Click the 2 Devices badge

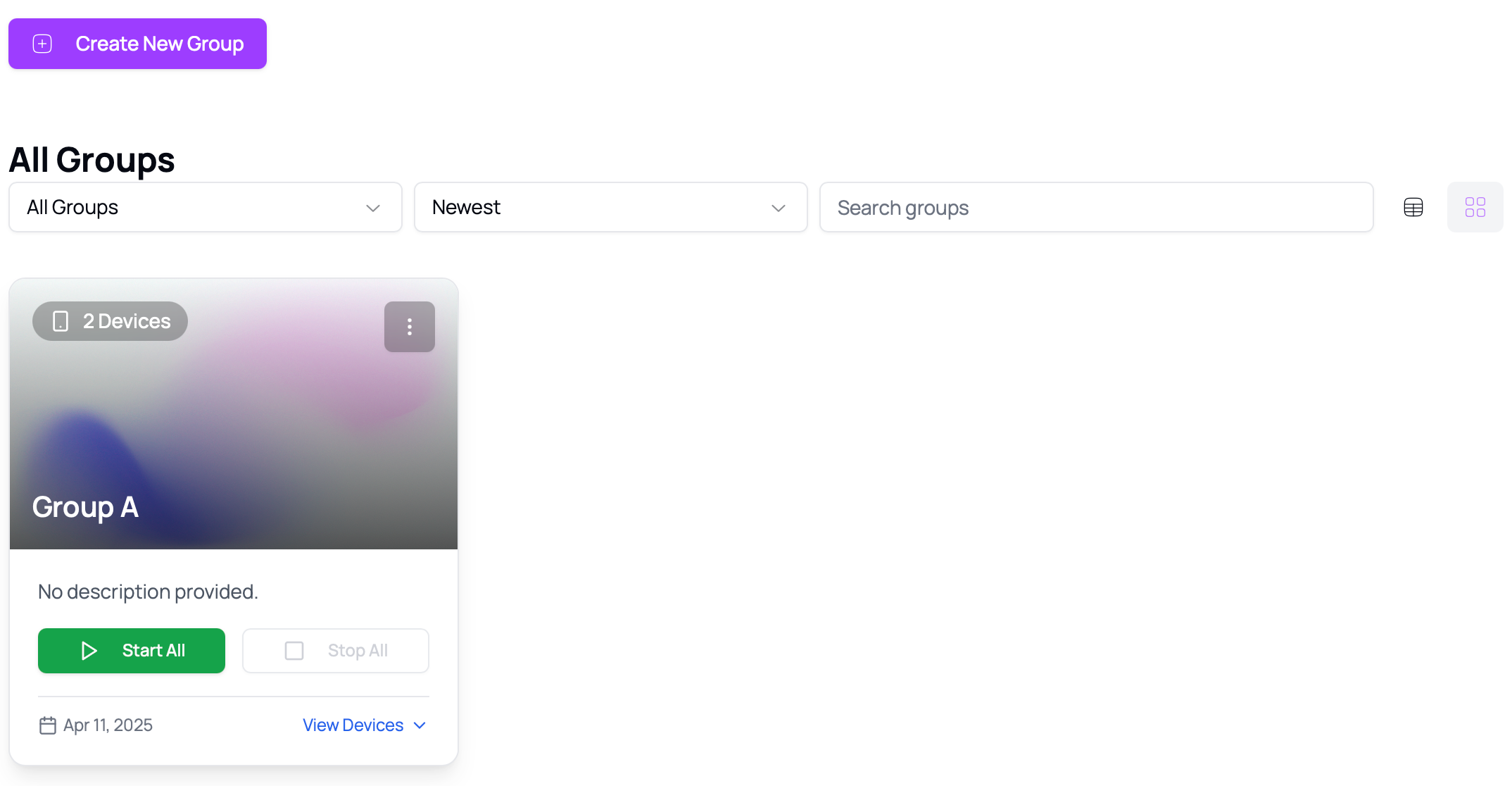[x=111, y=321]
